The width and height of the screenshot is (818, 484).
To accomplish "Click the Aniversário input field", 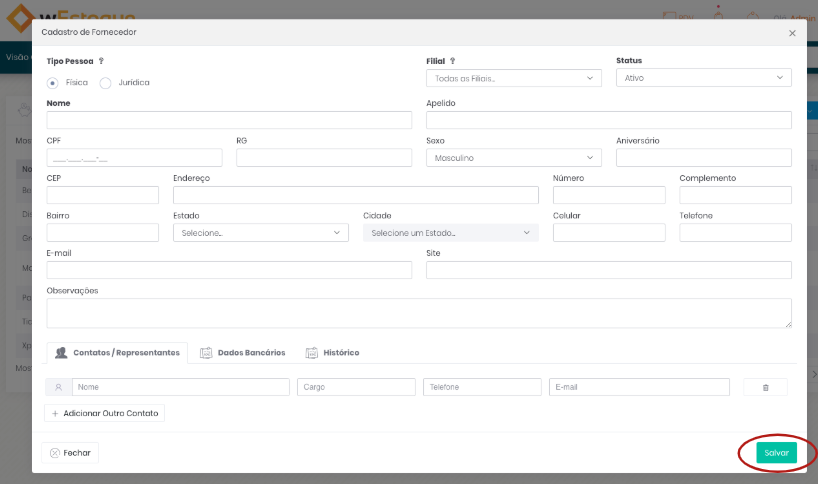I will click(x=704, y=158).
